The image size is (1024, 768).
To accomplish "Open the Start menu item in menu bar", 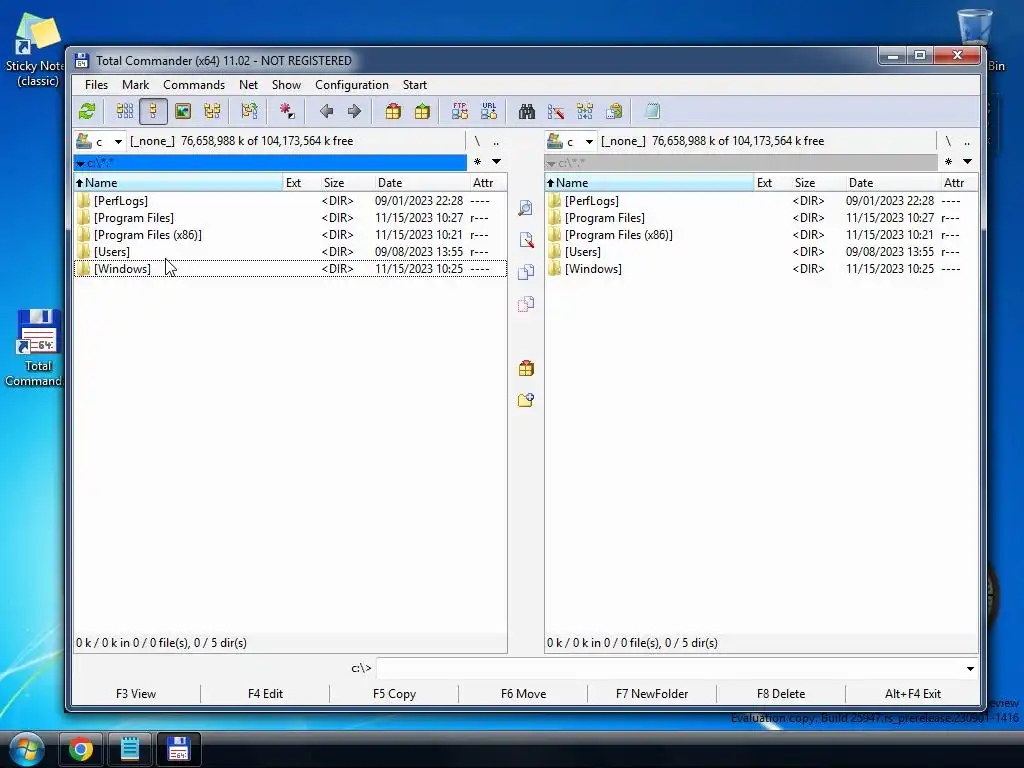I will click(415, 85).
